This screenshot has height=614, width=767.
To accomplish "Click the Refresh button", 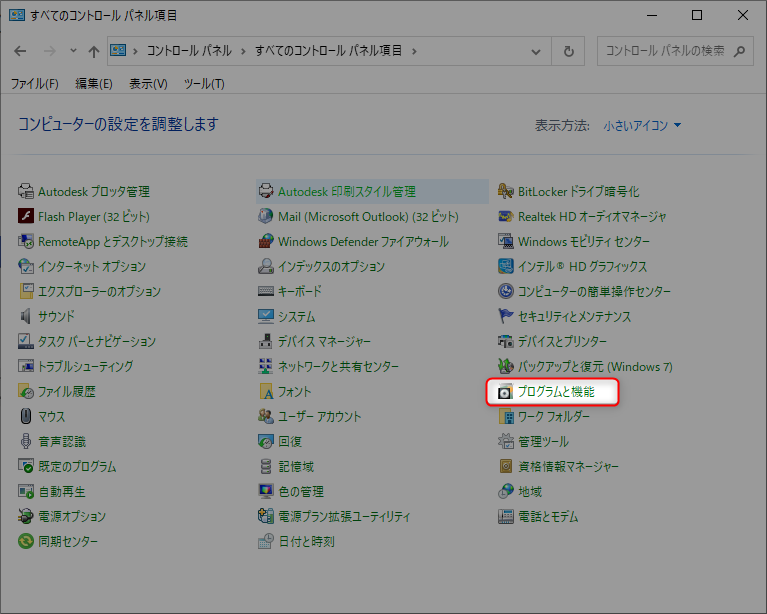I will click(568, 51).
